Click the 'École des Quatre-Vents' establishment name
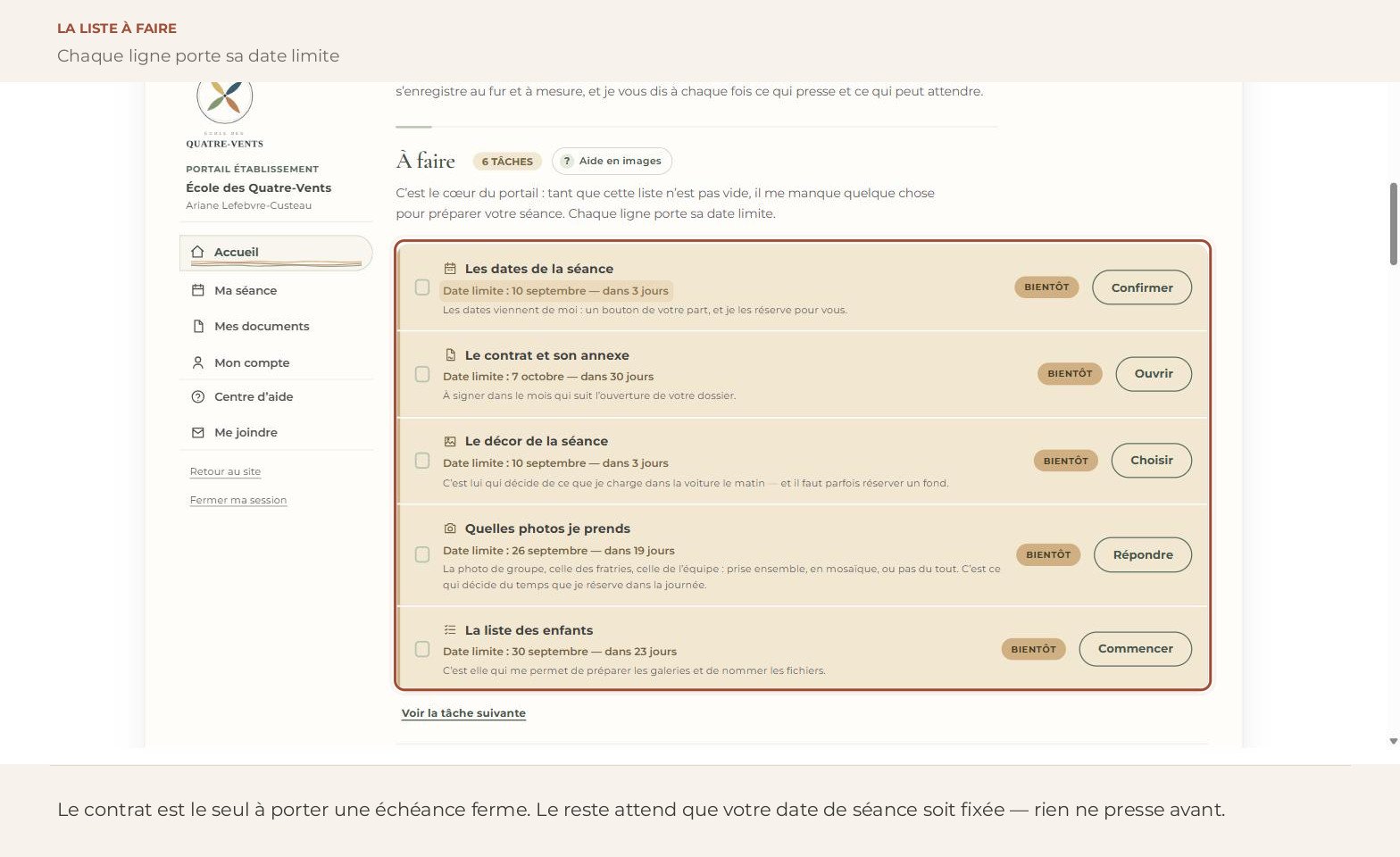 pos(258,187)
